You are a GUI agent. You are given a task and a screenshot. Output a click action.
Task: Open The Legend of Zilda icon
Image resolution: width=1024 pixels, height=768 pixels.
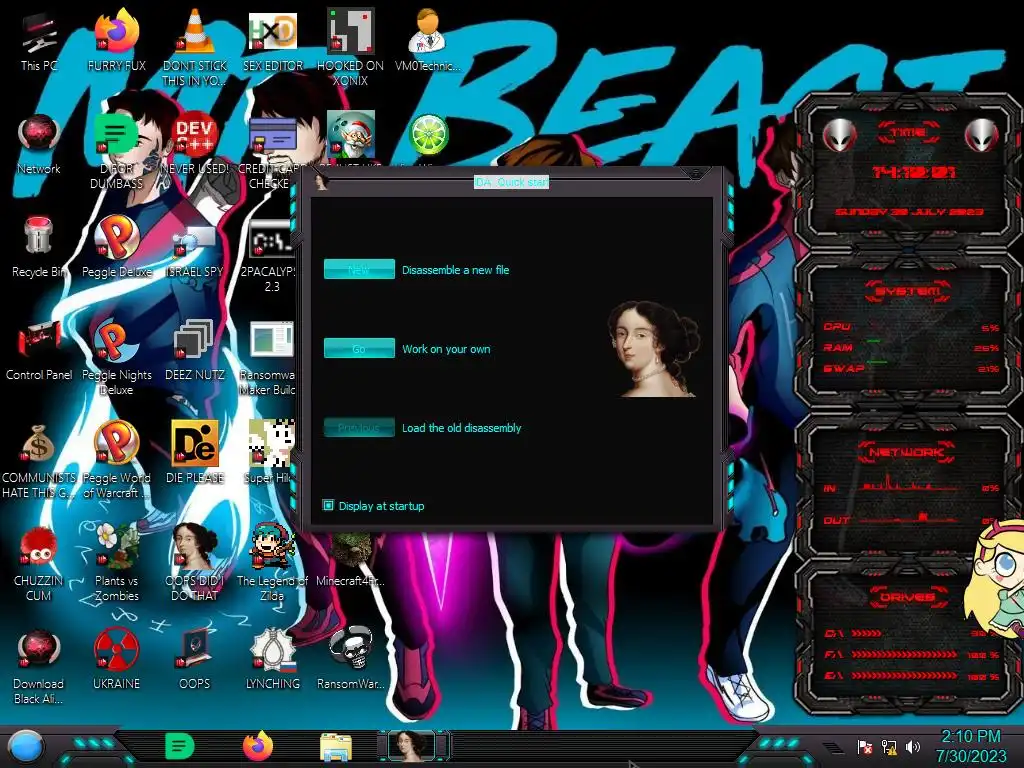(273, 563)
